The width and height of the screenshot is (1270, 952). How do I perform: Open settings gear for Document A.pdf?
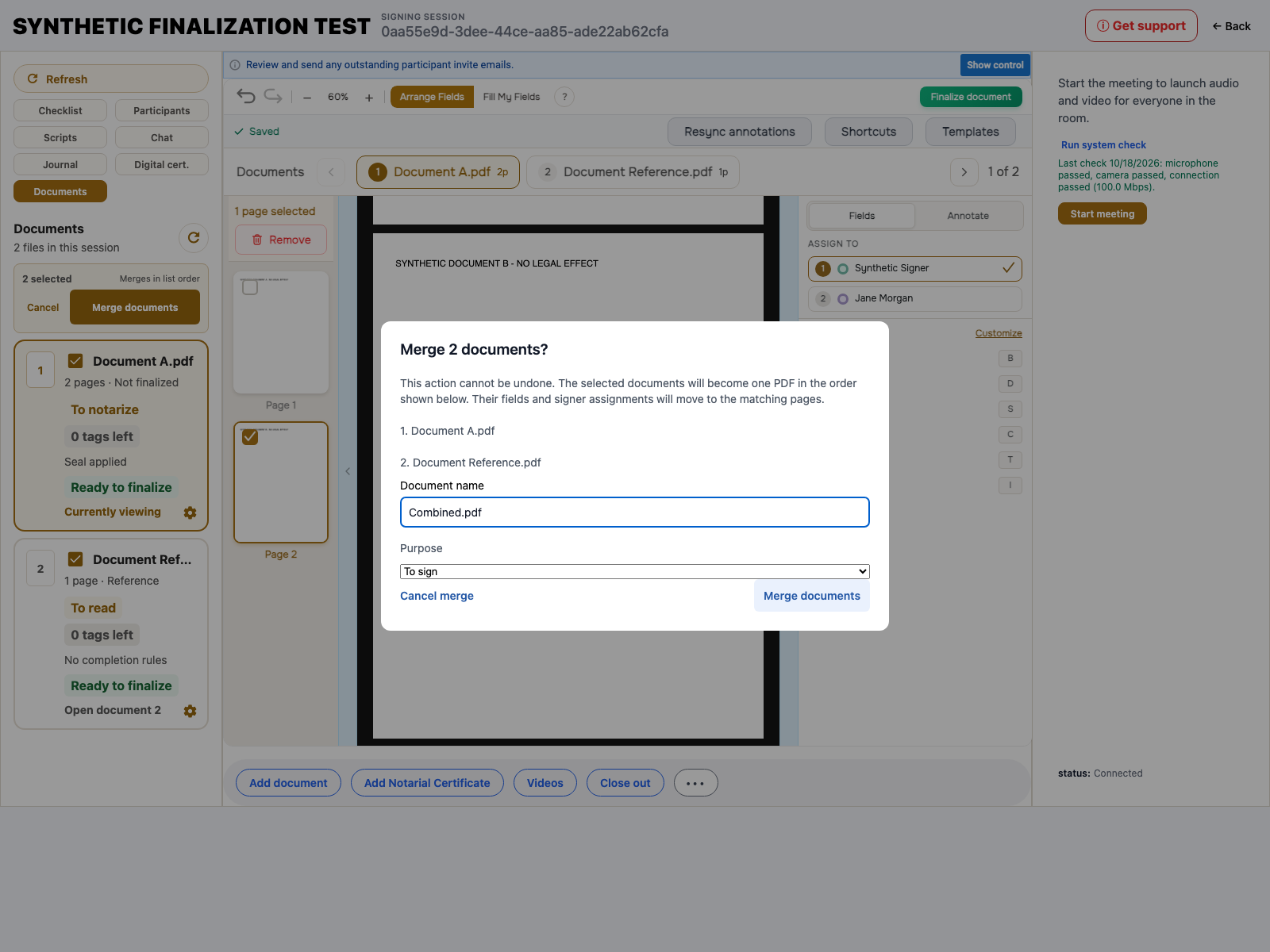pyautogui.click(x=190, y=512)
